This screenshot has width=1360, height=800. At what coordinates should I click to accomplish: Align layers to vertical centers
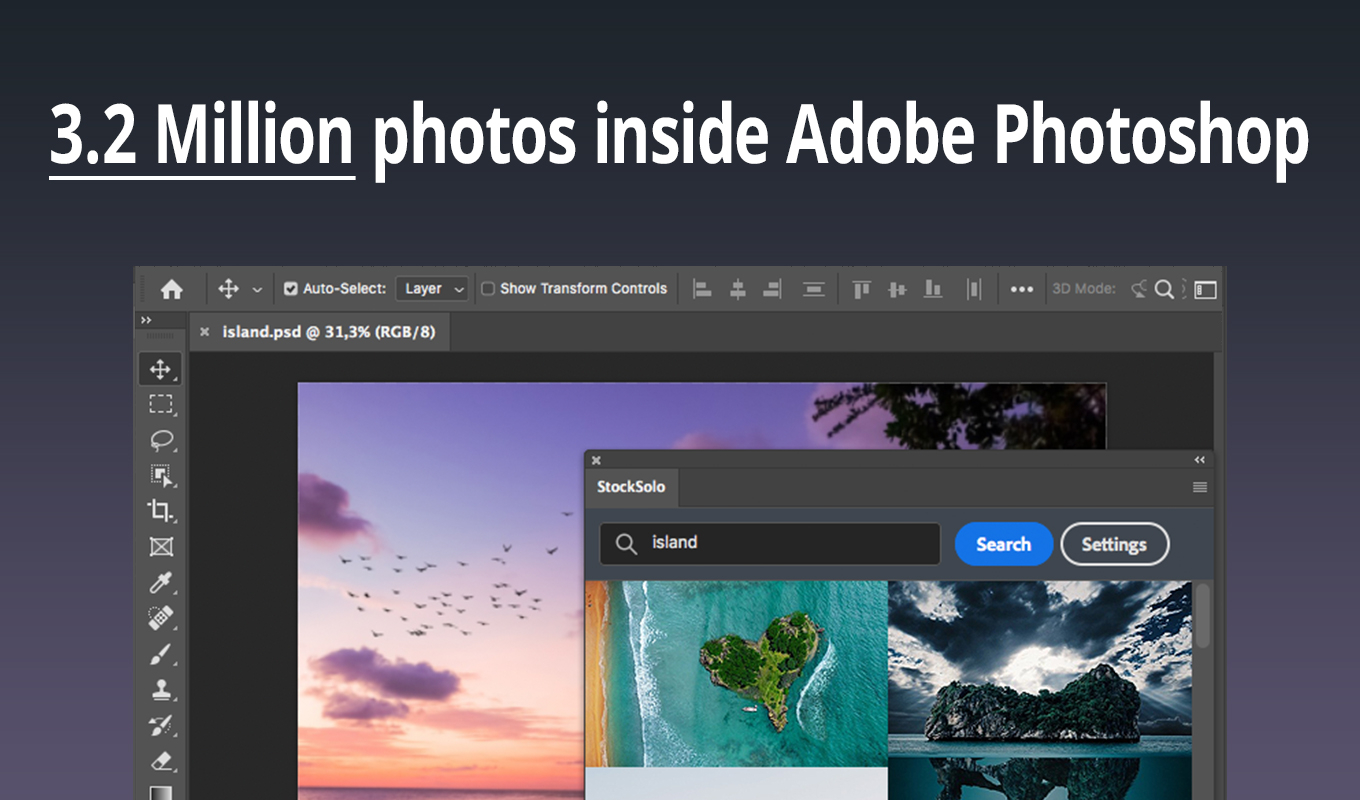[897, 289]
